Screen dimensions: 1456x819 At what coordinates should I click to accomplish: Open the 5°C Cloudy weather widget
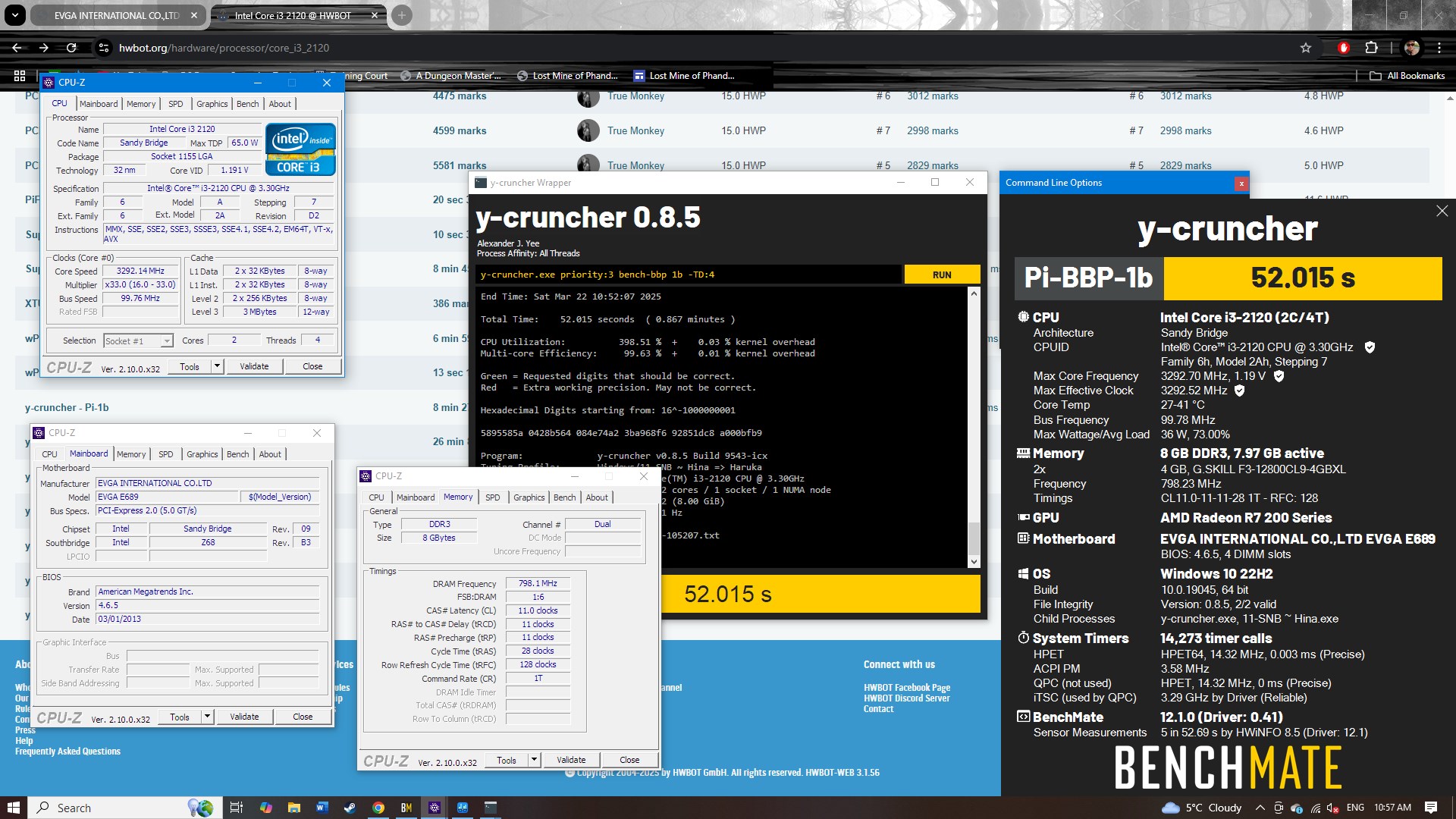point(1202,808)
